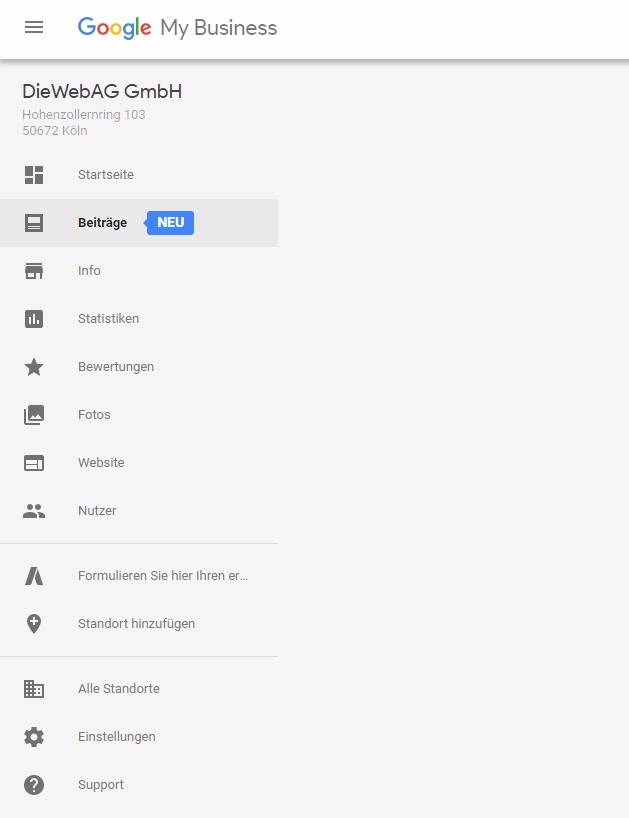Open the hamburger navigation menu
The height and width of the screenshot is (818, 629).
point(34,27)
